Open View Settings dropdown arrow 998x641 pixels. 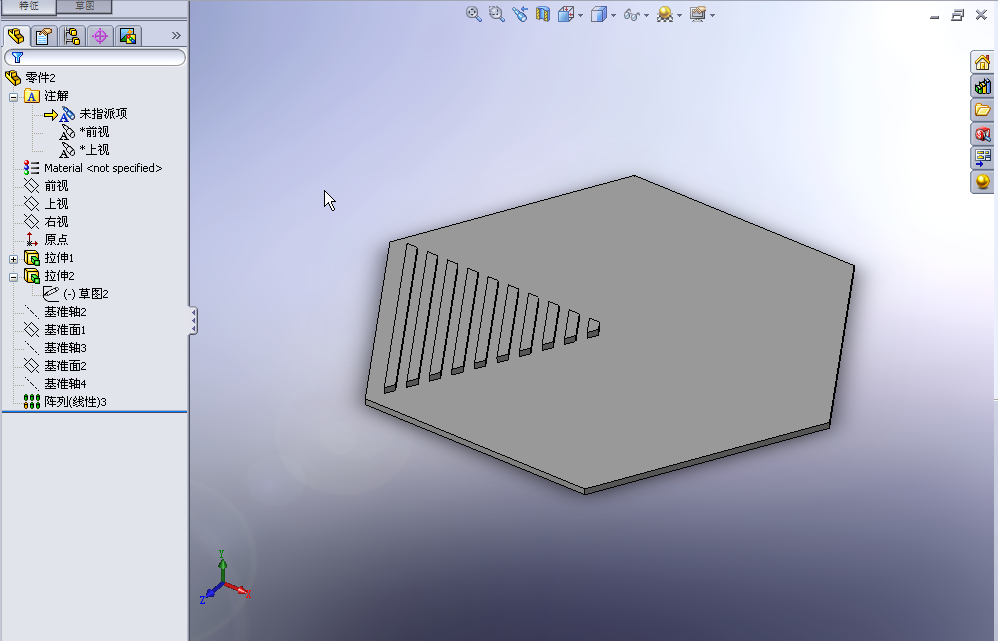pos(712,15)
